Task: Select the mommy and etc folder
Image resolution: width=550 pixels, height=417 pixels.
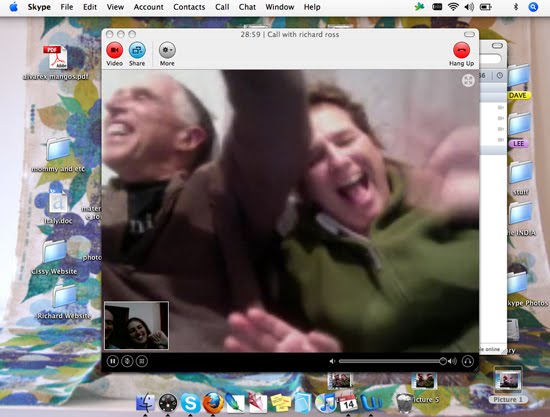Action: click(58, 154)
